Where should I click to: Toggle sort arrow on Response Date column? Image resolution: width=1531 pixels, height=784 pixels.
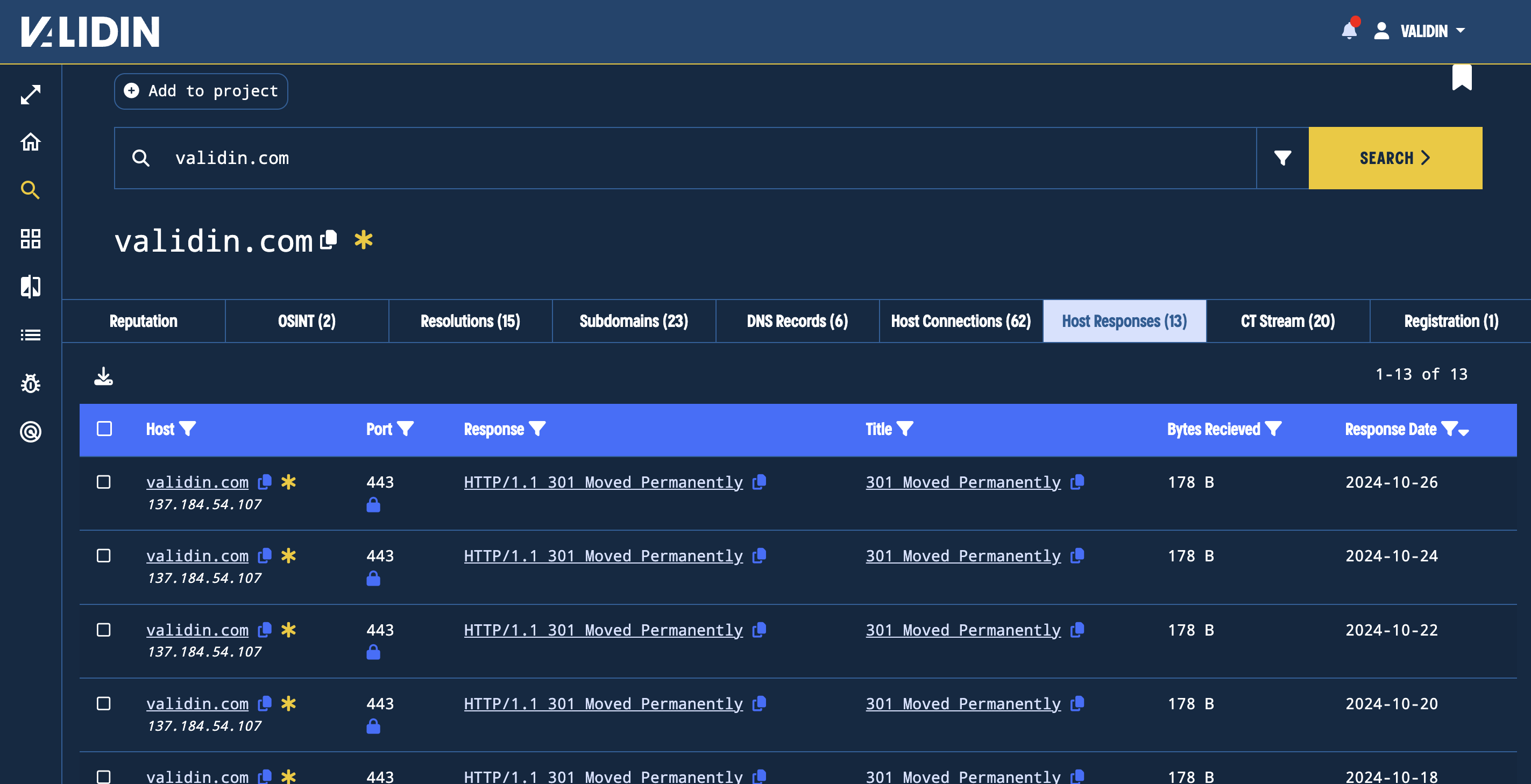1464,432
